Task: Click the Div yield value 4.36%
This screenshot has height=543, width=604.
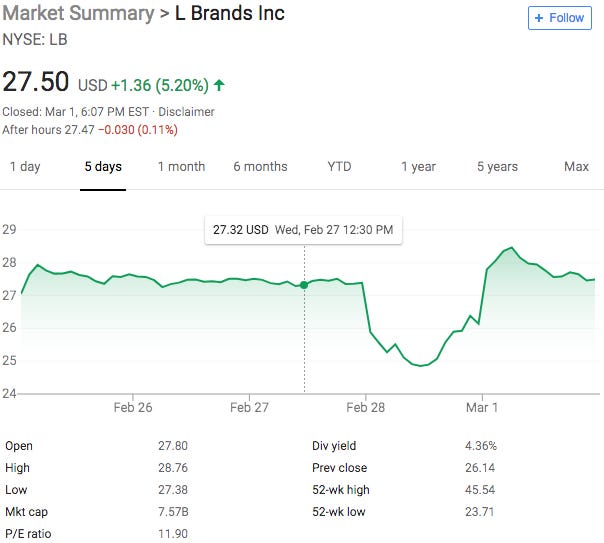Action: [479, 446]
